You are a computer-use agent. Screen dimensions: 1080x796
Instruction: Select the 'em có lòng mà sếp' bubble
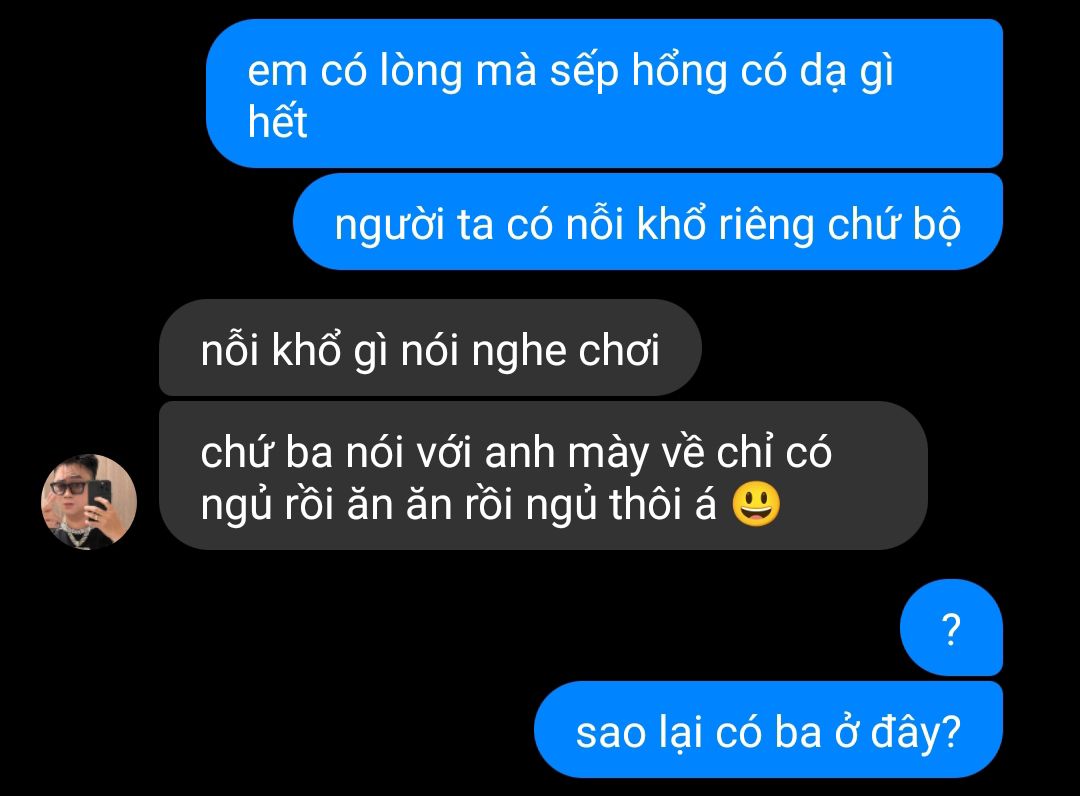[604, 94]
